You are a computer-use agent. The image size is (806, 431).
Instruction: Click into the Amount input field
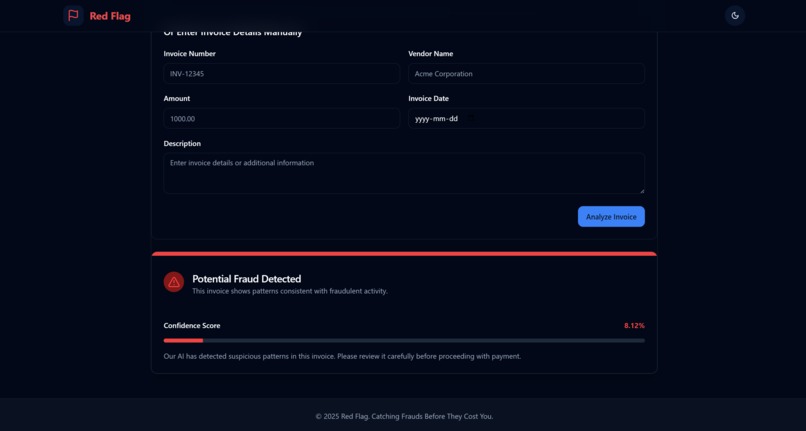[282, 118]
